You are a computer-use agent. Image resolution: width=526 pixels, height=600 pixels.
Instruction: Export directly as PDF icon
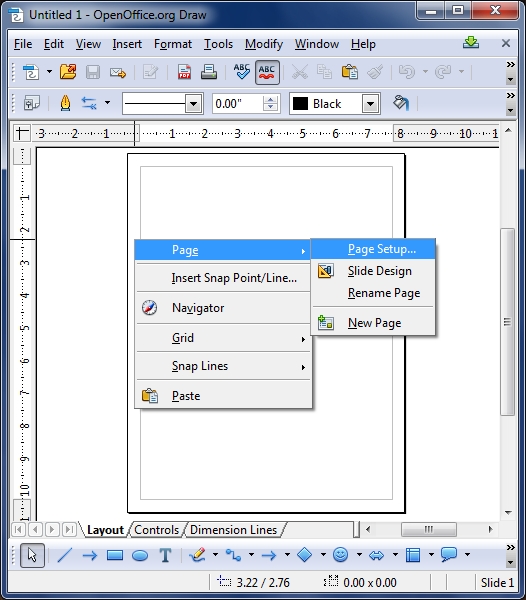(x=184, y=72)
